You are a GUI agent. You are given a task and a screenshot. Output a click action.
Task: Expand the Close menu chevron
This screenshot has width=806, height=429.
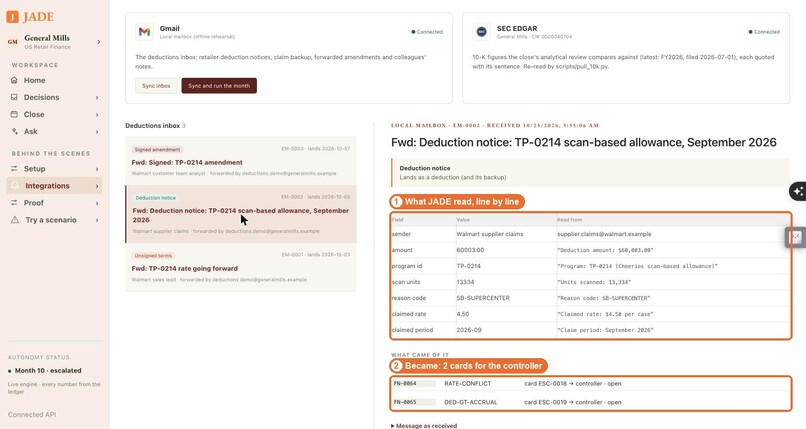click(x=97, y=115)
